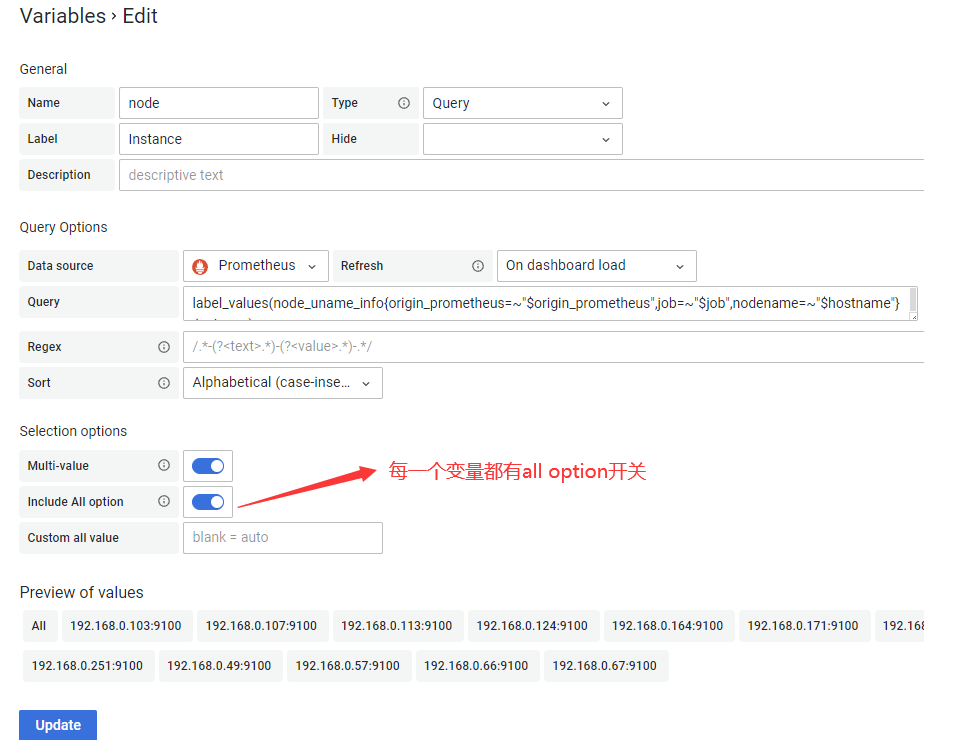Toggle the Include All option switch

point(208,502)
